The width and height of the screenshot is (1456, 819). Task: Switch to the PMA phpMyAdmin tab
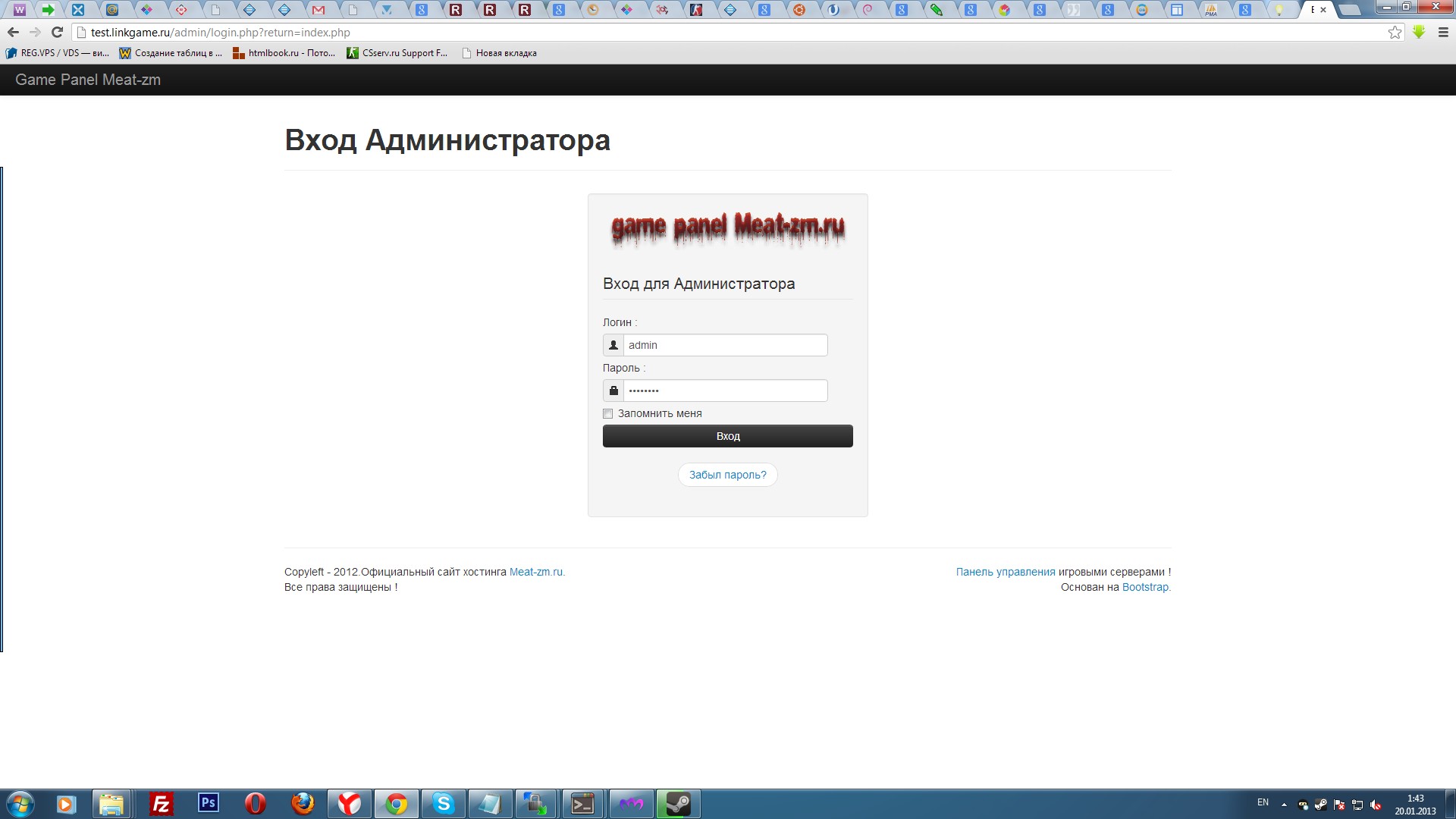(1211, 10)
